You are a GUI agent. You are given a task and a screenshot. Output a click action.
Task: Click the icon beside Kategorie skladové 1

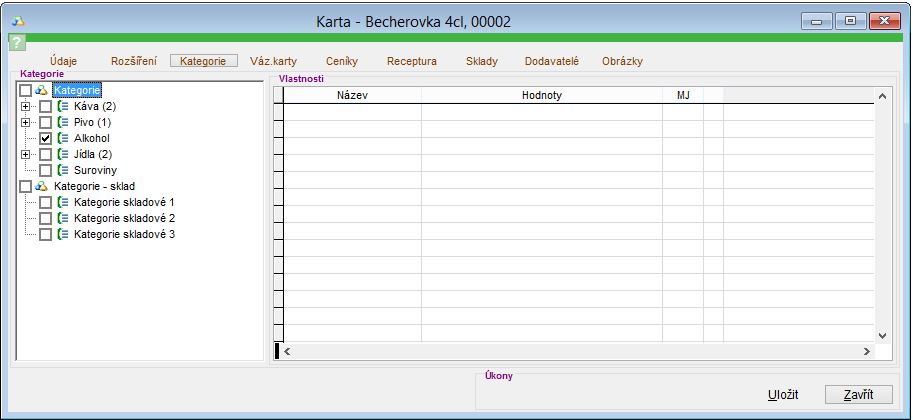63,202
